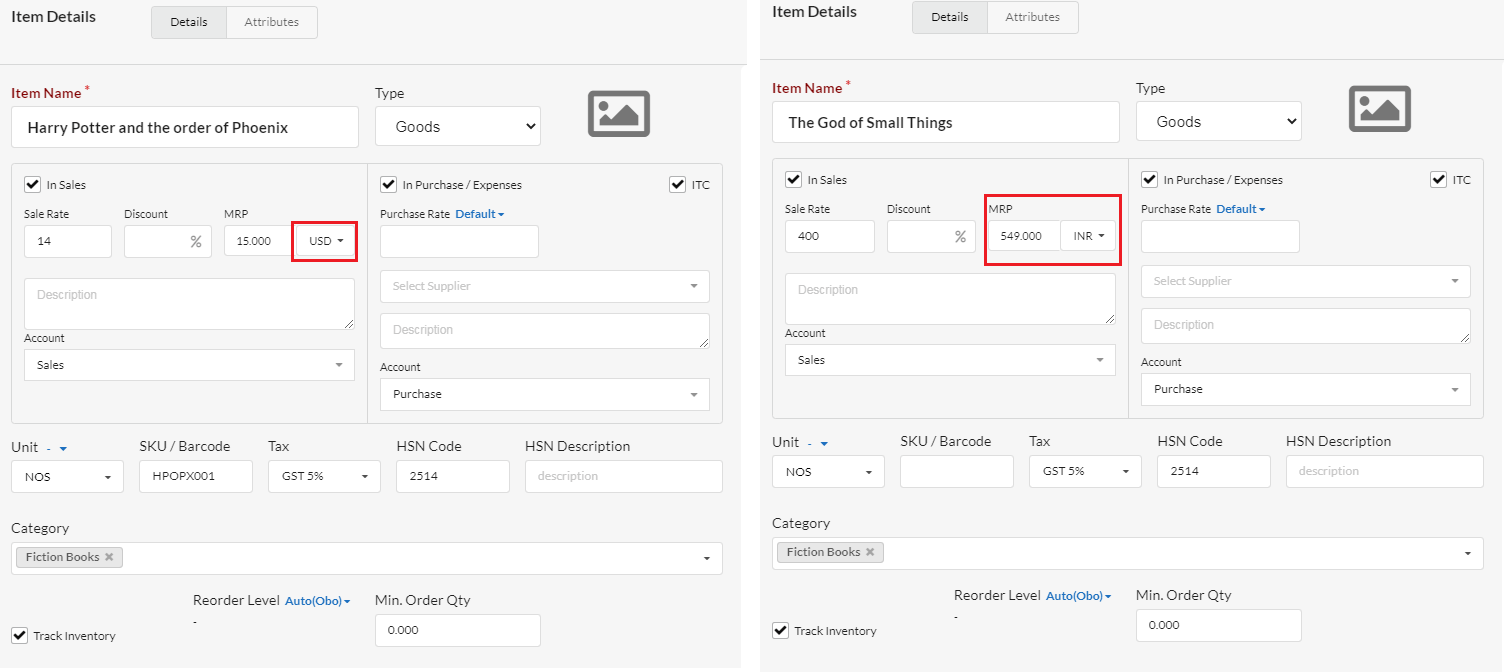Switch to Details tab in left form

[189, 22]
